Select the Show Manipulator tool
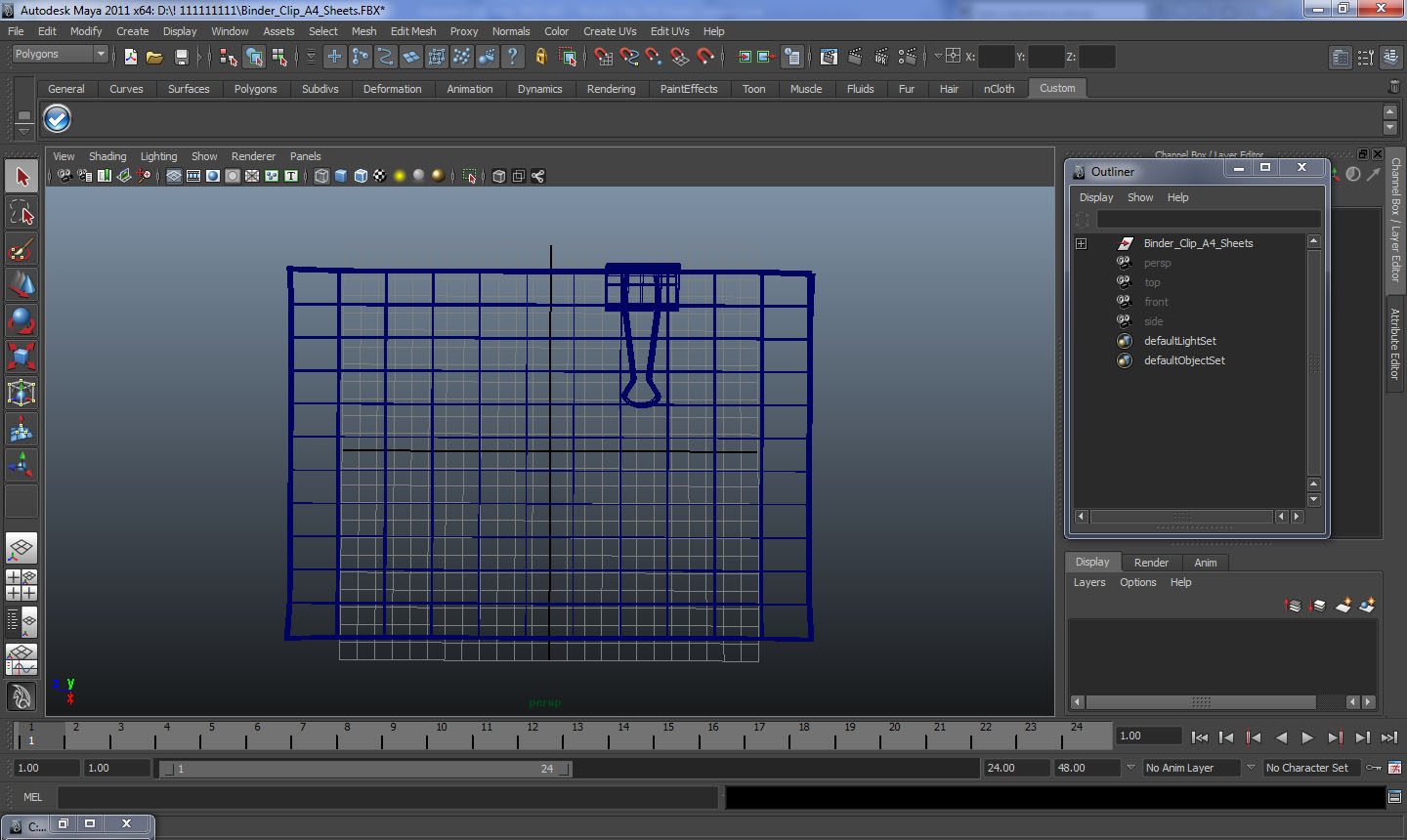 [x=21, y=465]
